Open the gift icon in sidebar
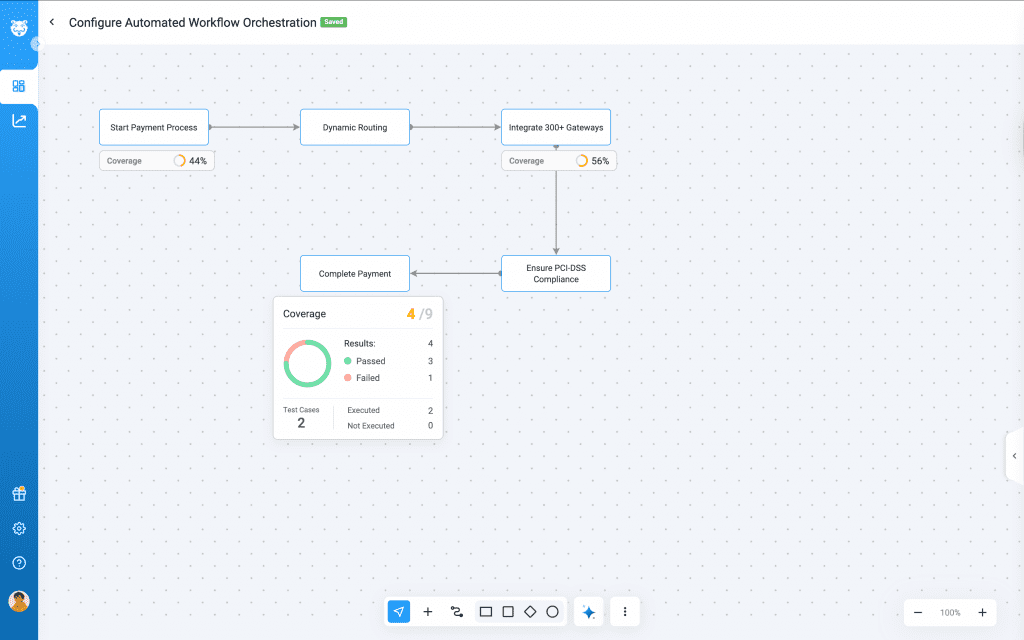 coord(19,493)
